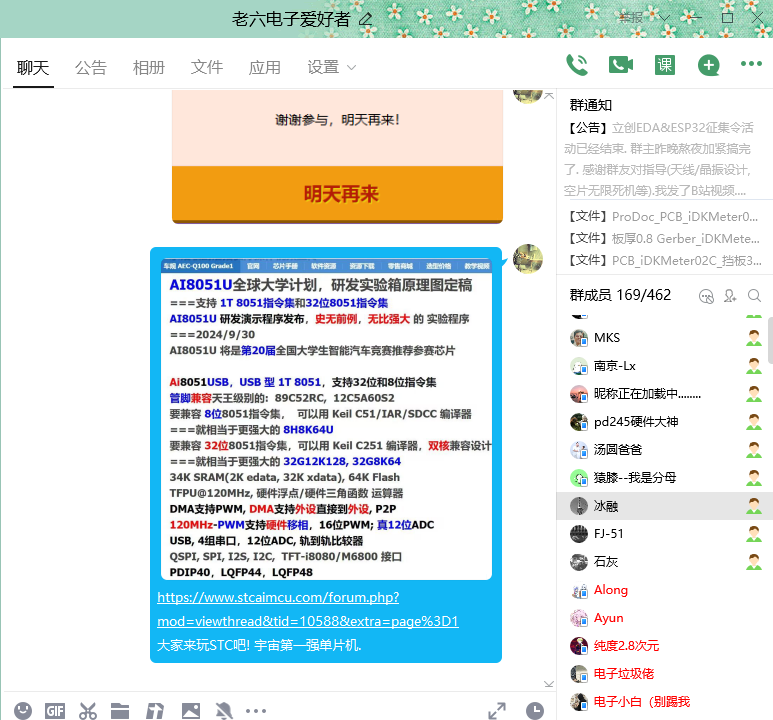Expand the chat input area
The width and height of the screenshot is (773, 720).
pyautogui.click(x=497, y=711)
